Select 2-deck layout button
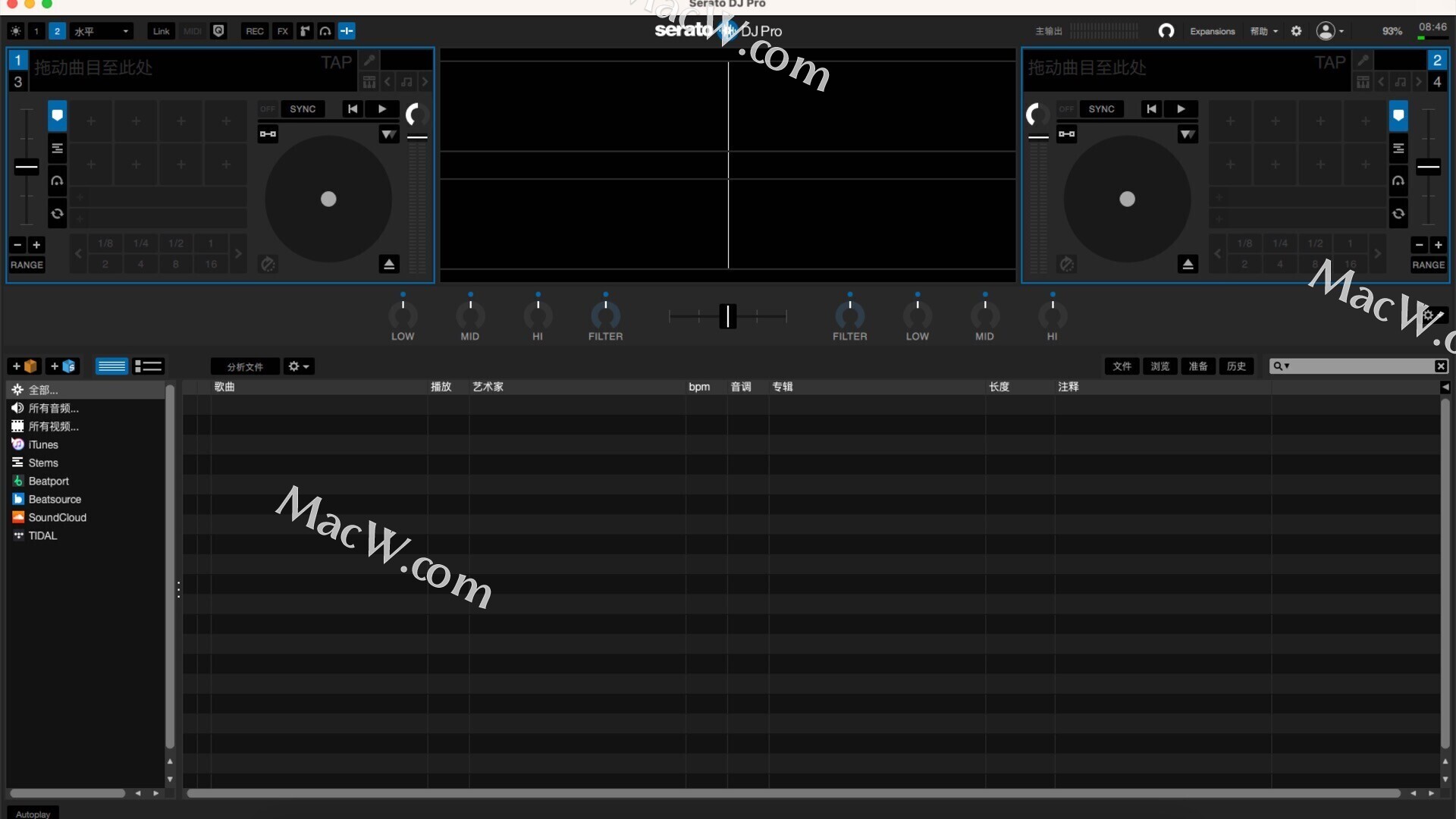Screen dimensions: 1456x819 [x=57, y=31]
